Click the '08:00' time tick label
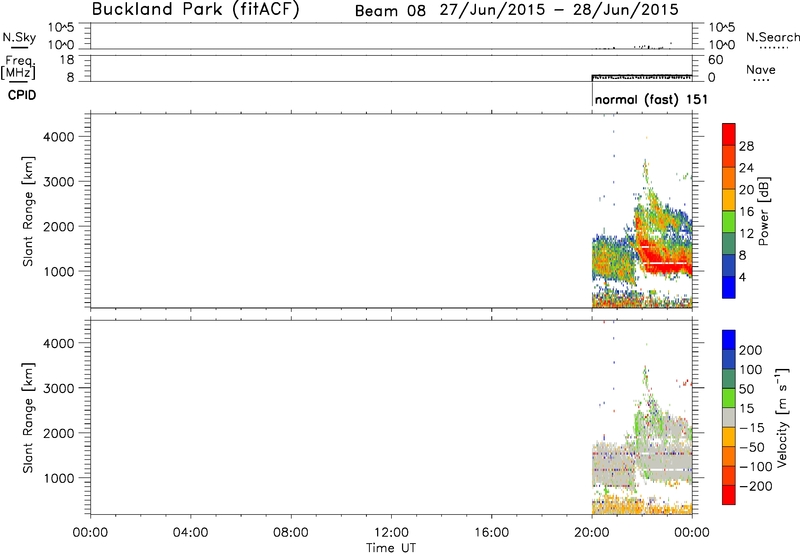This screenshot has width=800, height=554. [x=291, y=533]
